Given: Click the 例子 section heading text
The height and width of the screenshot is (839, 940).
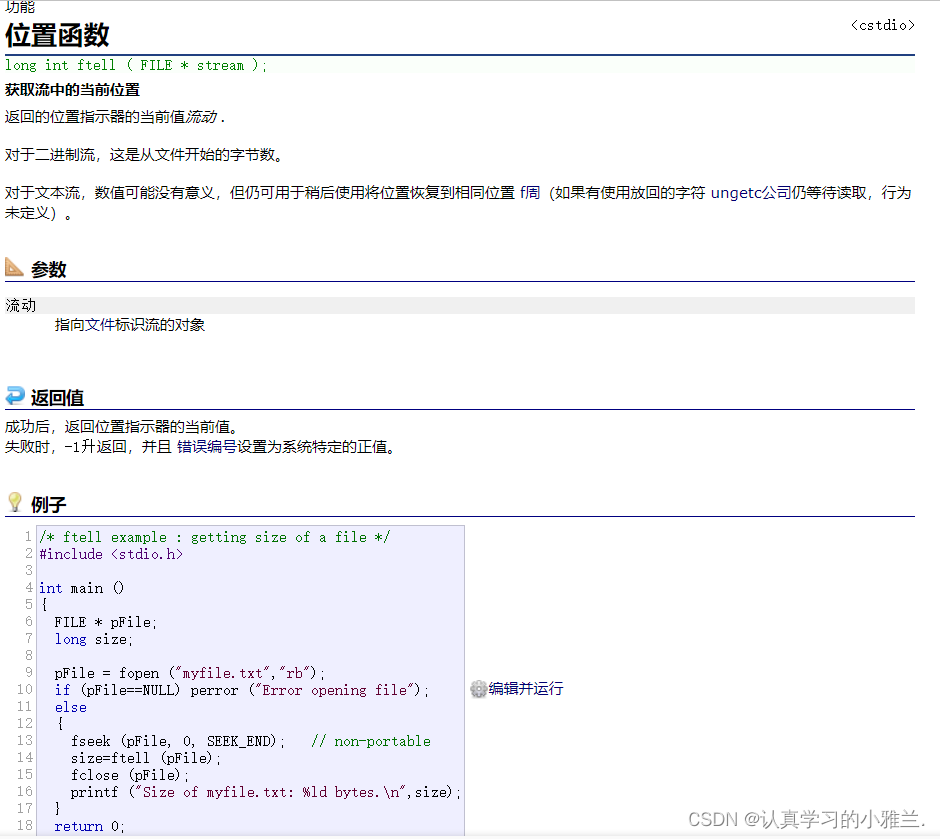Looking at the screenshot, I should pyautogui.click(x=49, y=504).
